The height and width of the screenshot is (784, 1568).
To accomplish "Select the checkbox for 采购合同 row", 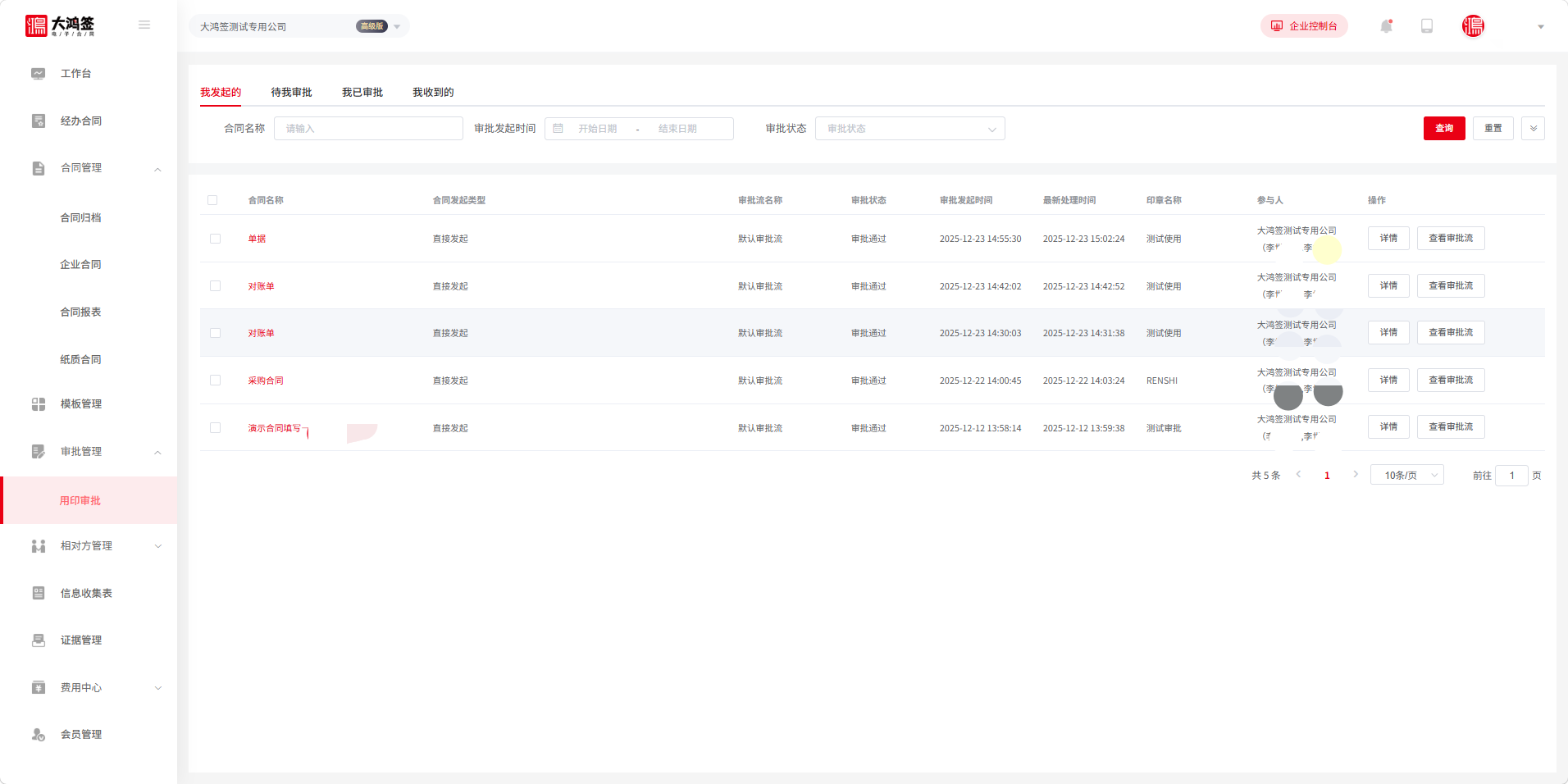I will point(215,381).
